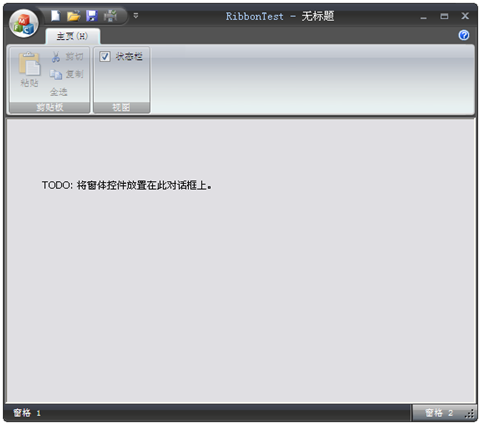Select the 主页 (H) ribbon tab
The width and height of the screenshot is (481, 425).
click(72, 36)
